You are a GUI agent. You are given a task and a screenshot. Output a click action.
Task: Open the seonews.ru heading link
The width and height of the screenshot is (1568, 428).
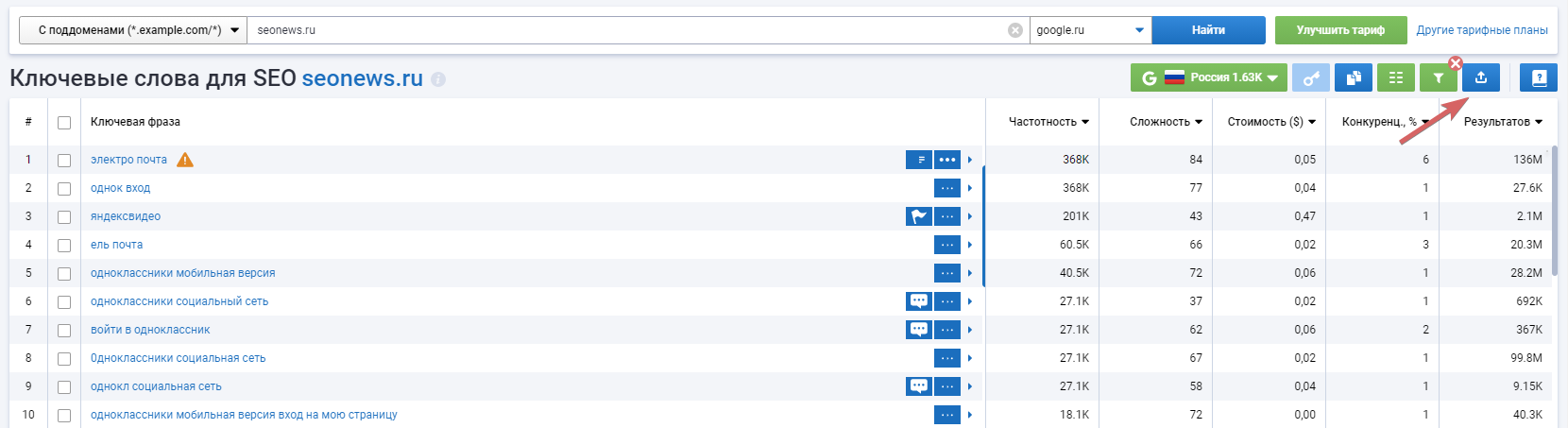point(363,78)
